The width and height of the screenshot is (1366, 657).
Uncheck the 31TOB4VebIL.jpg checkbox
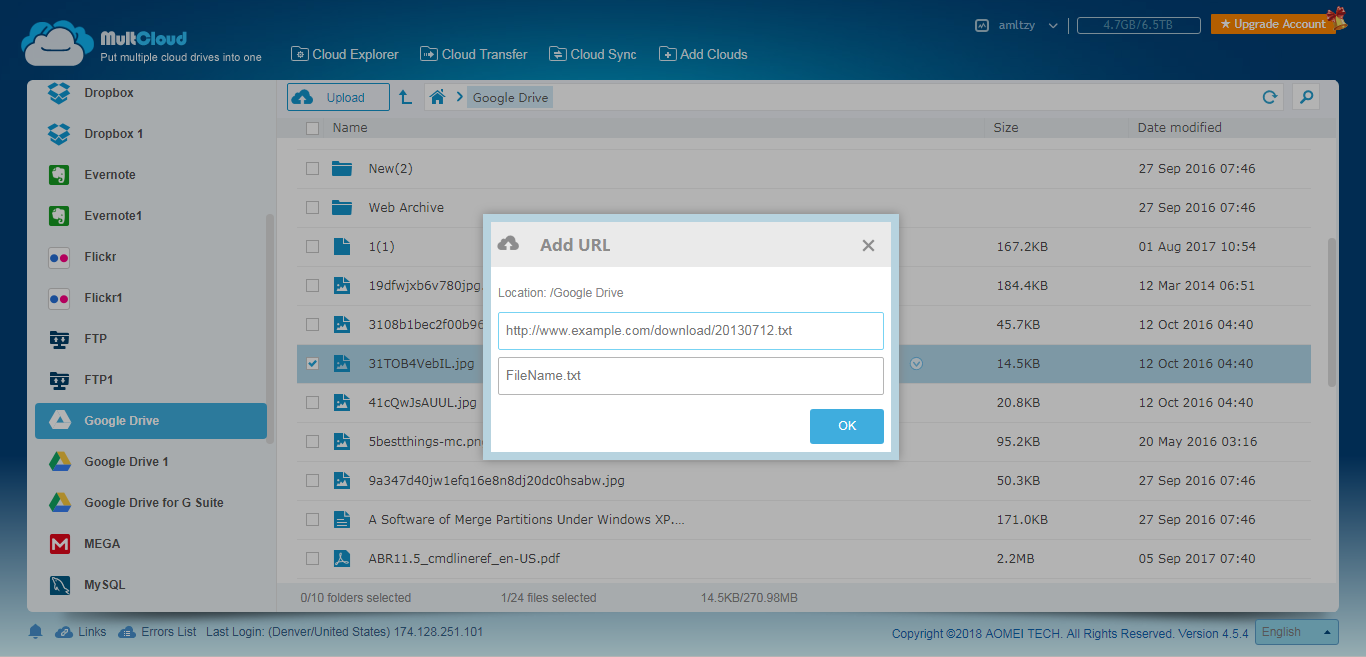click(x=312, y=363)
